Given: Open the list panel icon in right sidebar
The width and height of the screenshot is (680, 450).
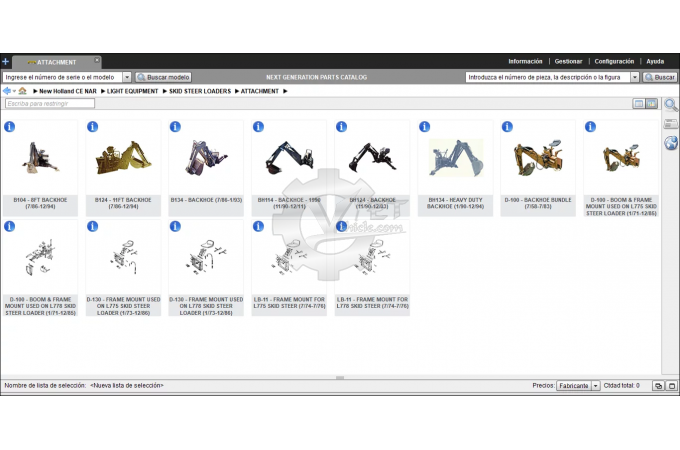Looking at the screenshot, I should (670, 124).
